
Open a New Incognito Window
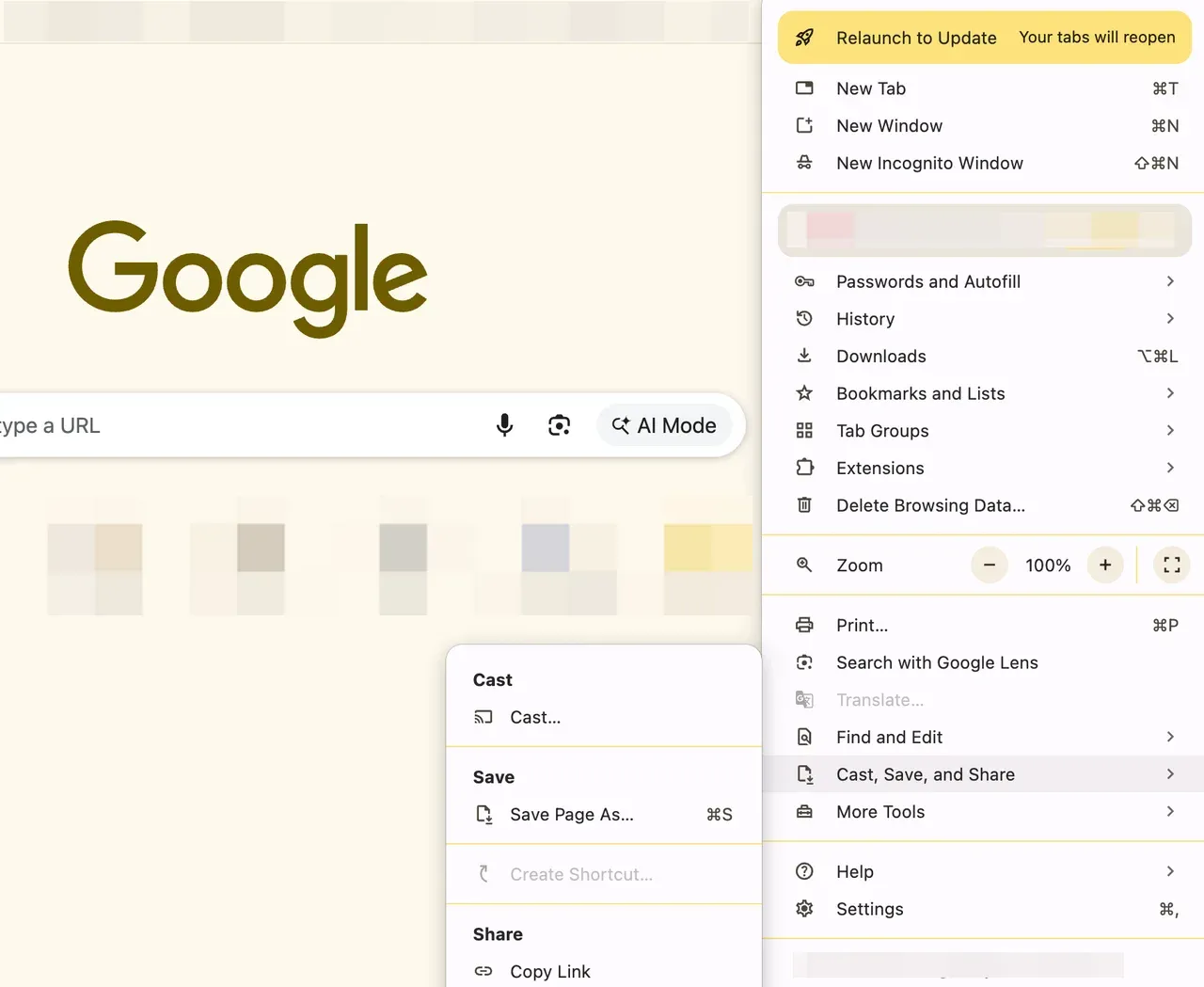[984, 163]
